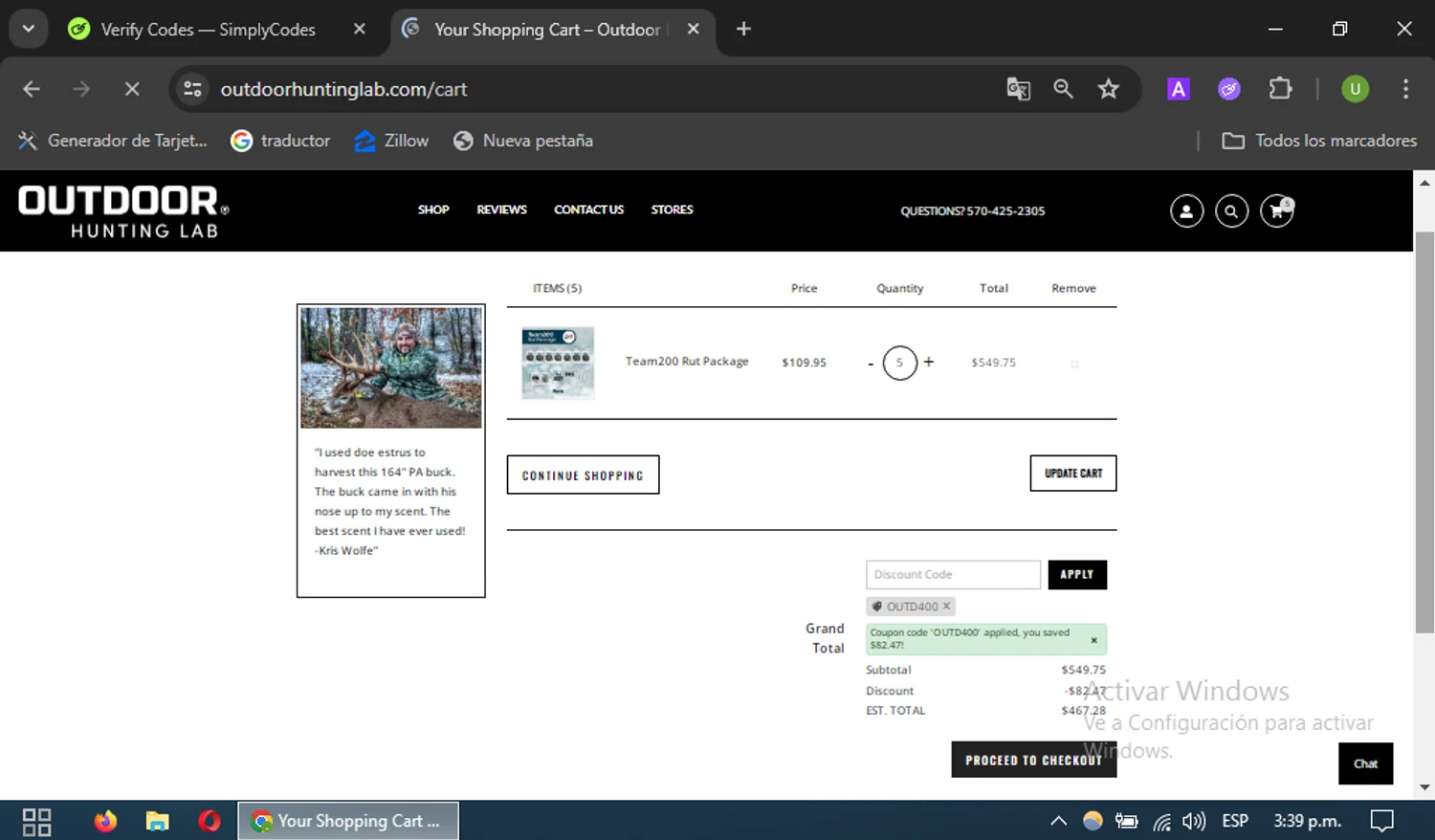This screenshot has height=840, width=1435.
Task: Switch to Verify Codes SimplyCodes tab
Action: (x=208, y=30)
